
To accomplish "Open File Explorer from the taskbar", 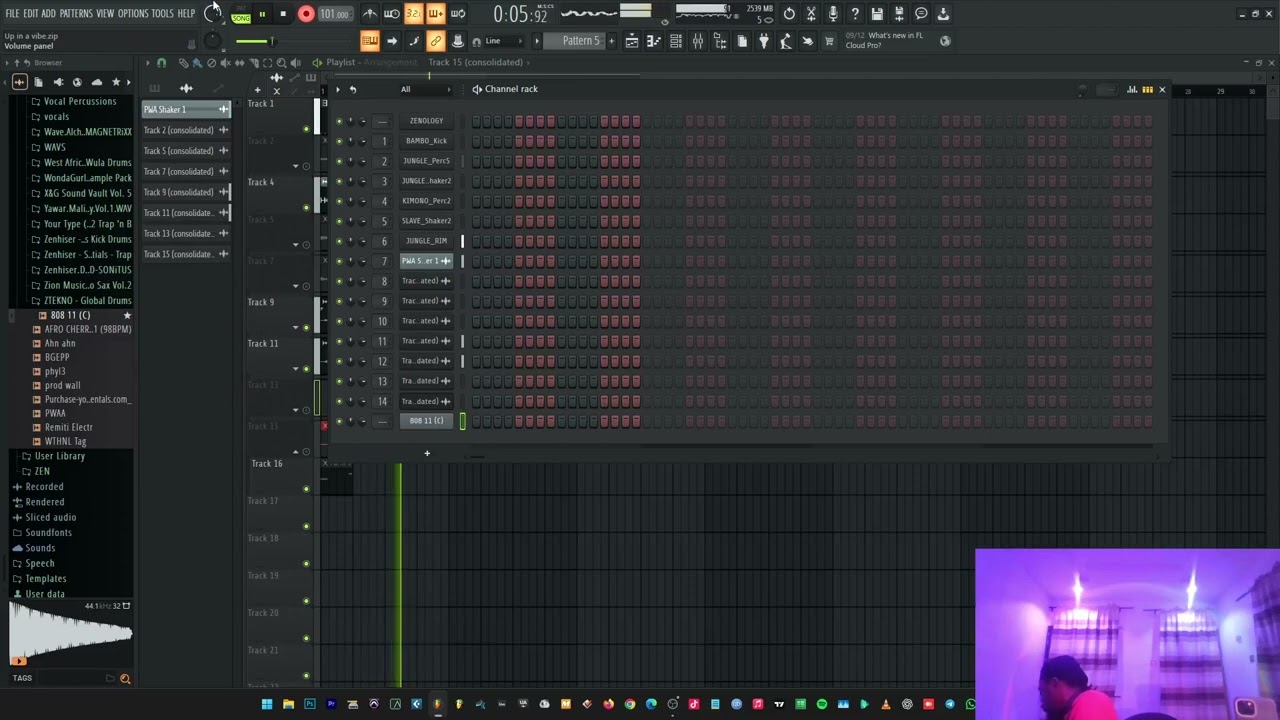I will coord(288,705).
